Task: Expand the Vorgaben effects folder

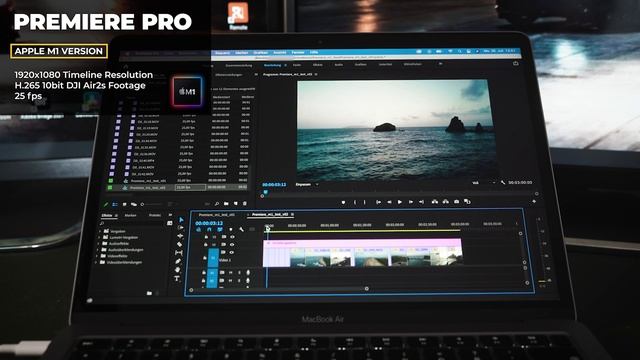Action: [100, 231]
